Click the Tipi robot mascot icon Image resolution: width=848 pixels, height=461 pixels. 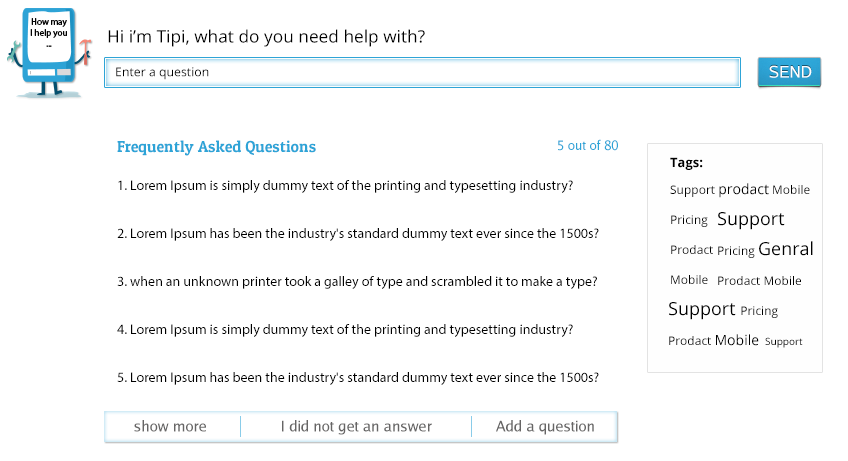(49, 52)
